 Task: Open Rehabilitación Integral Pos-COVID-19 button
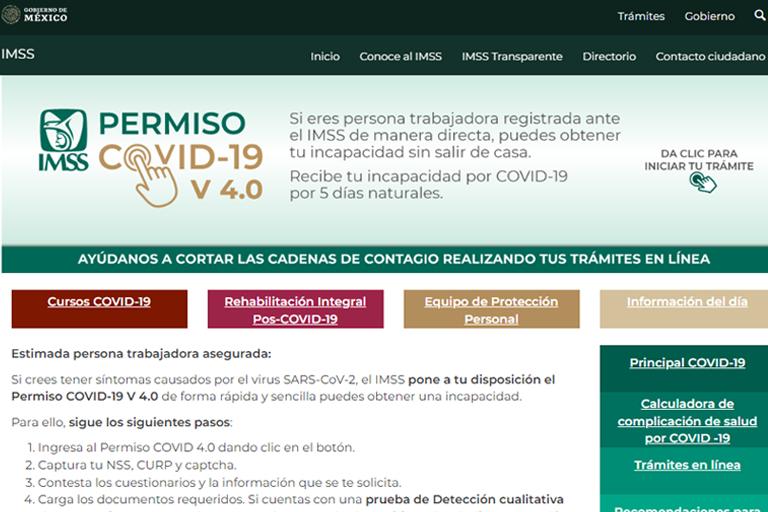(295, 310)
